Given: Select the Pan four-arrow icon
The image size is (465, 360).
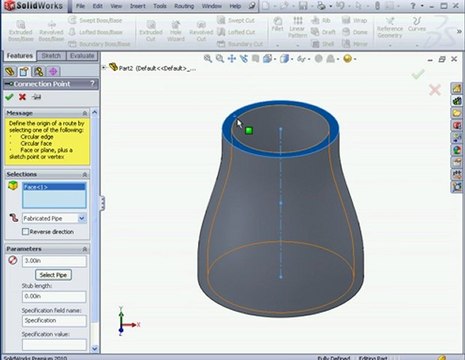Looking at the screenshot, I should [232, 59].
